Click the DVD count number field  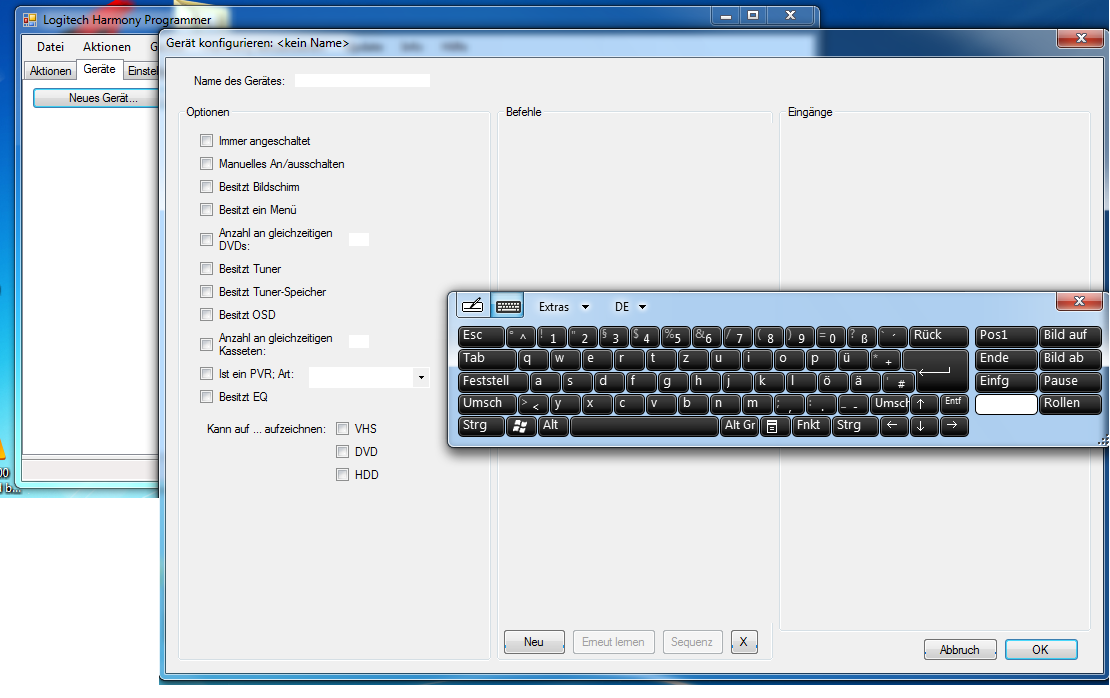point(359,239)
